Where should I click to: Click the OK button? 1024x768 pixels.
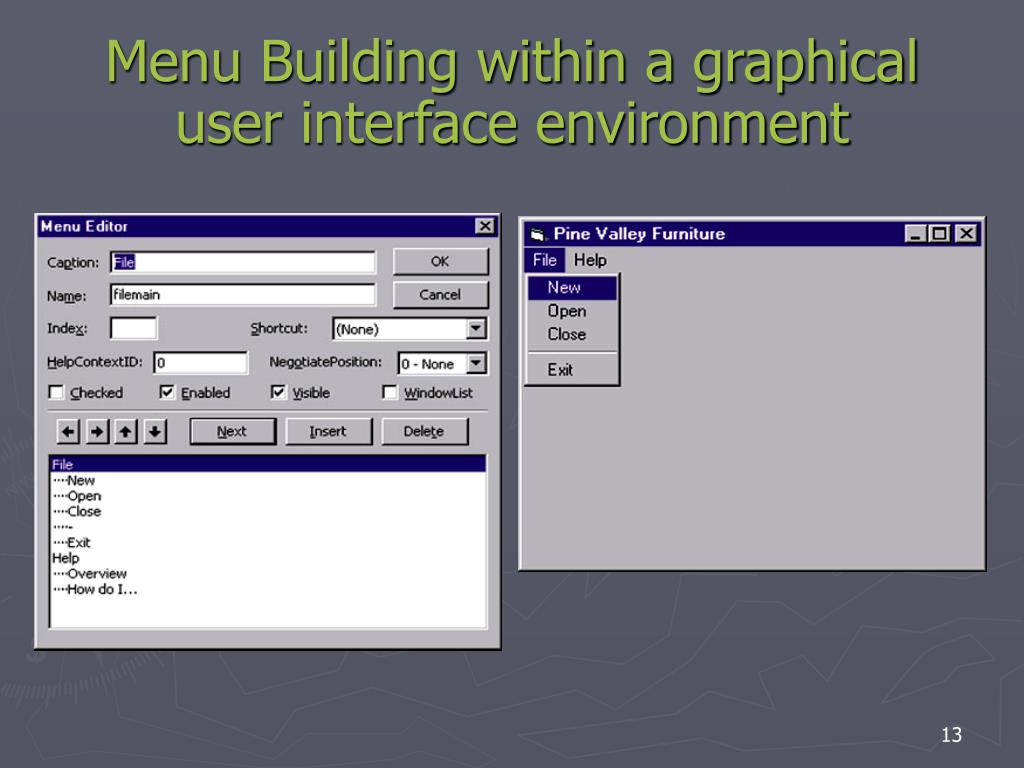pos(440,261)
